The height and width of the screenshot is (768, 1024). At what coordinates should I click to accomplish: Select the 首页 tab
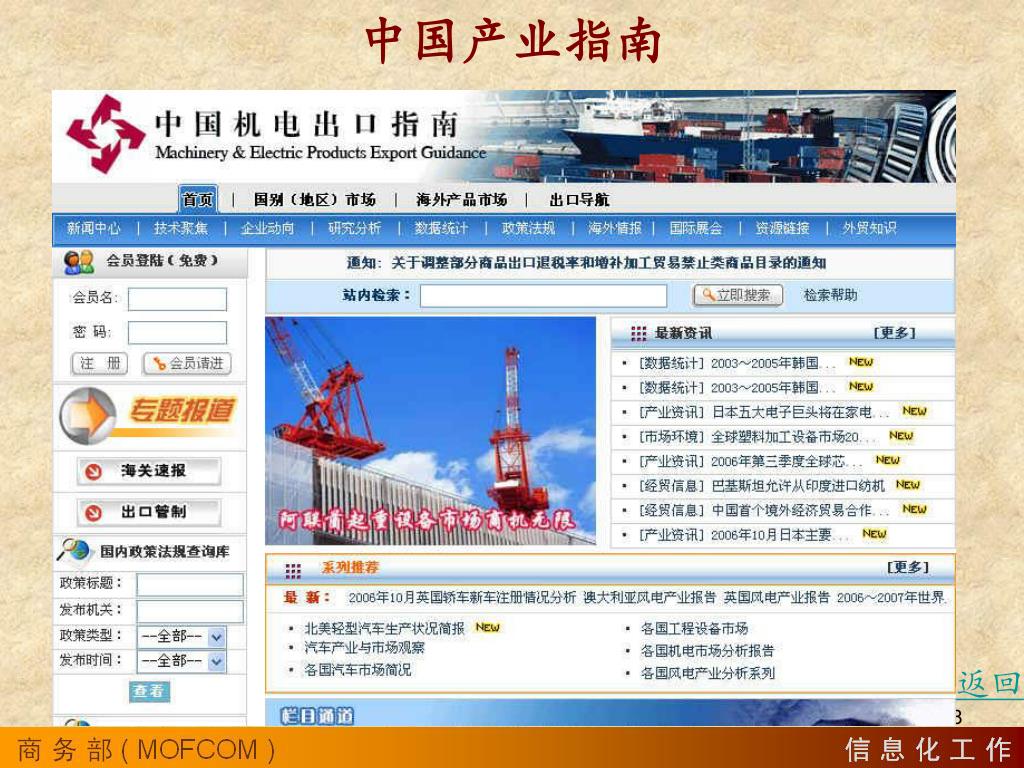[198, 199]
